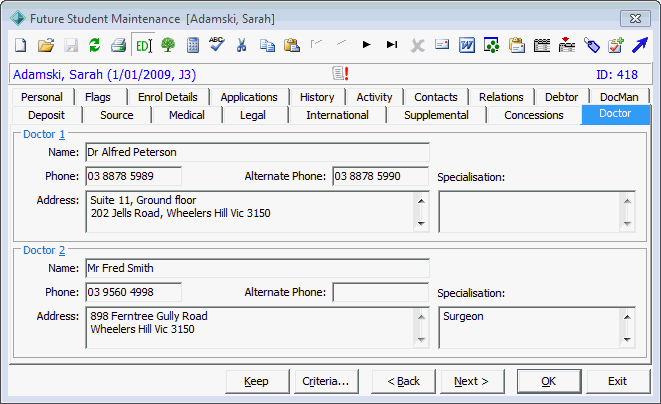Screen dimensions: 661x404
Task: Edit Doctor 1 Name field
Action: (x=257, y=152)
